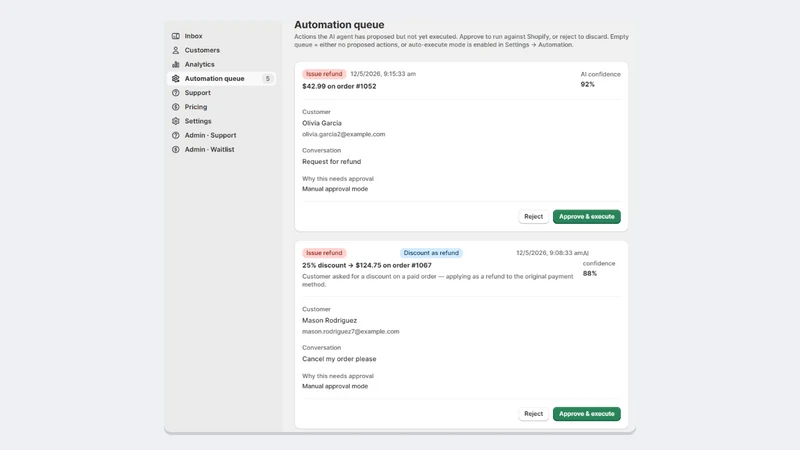800x450 pixels.
Task: Click customer name Mason Rodriguez
Action: pyautogui.click(x=330, y=320)
